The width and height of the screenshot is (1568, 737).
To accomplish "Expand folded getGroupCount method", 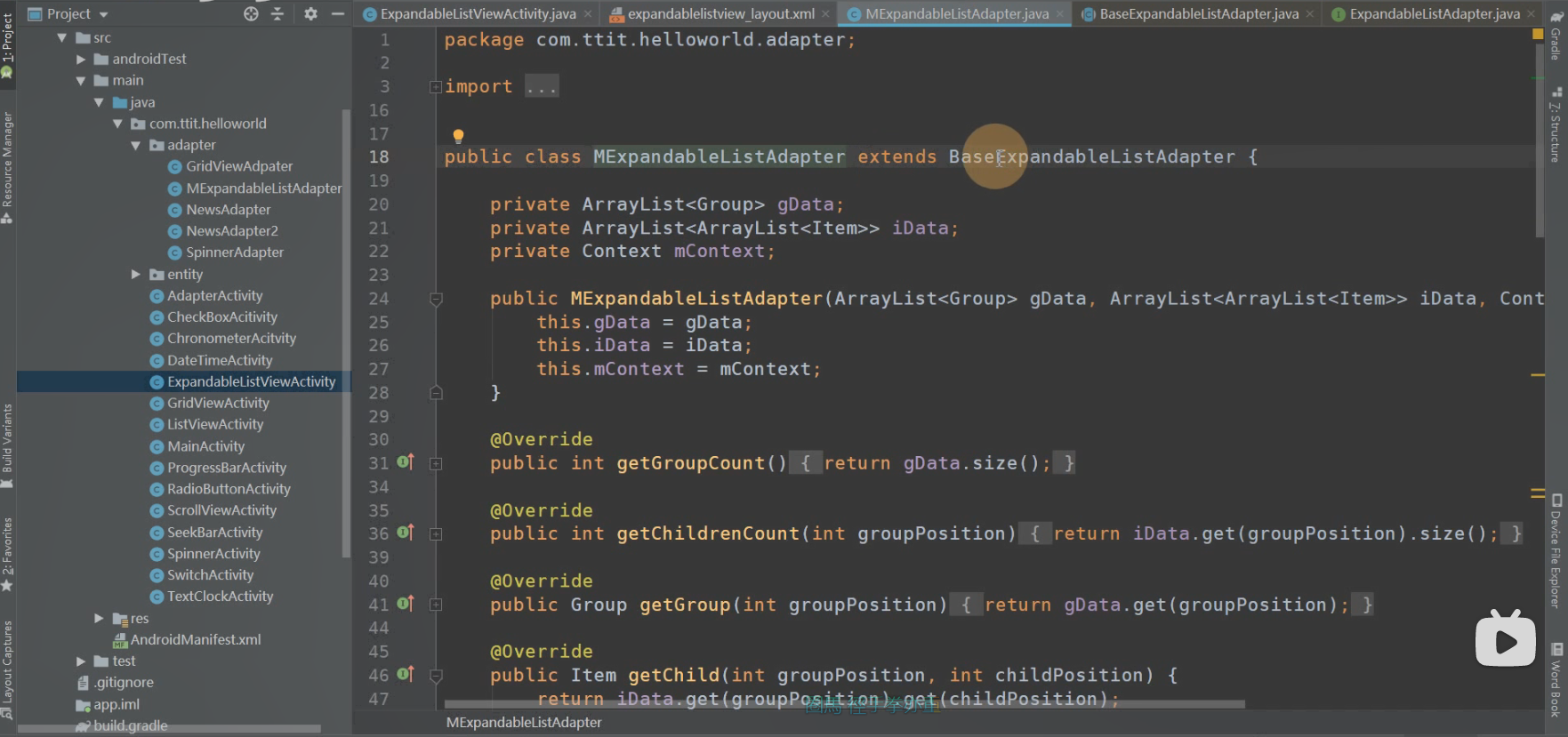I will click(x=436, y=463).
